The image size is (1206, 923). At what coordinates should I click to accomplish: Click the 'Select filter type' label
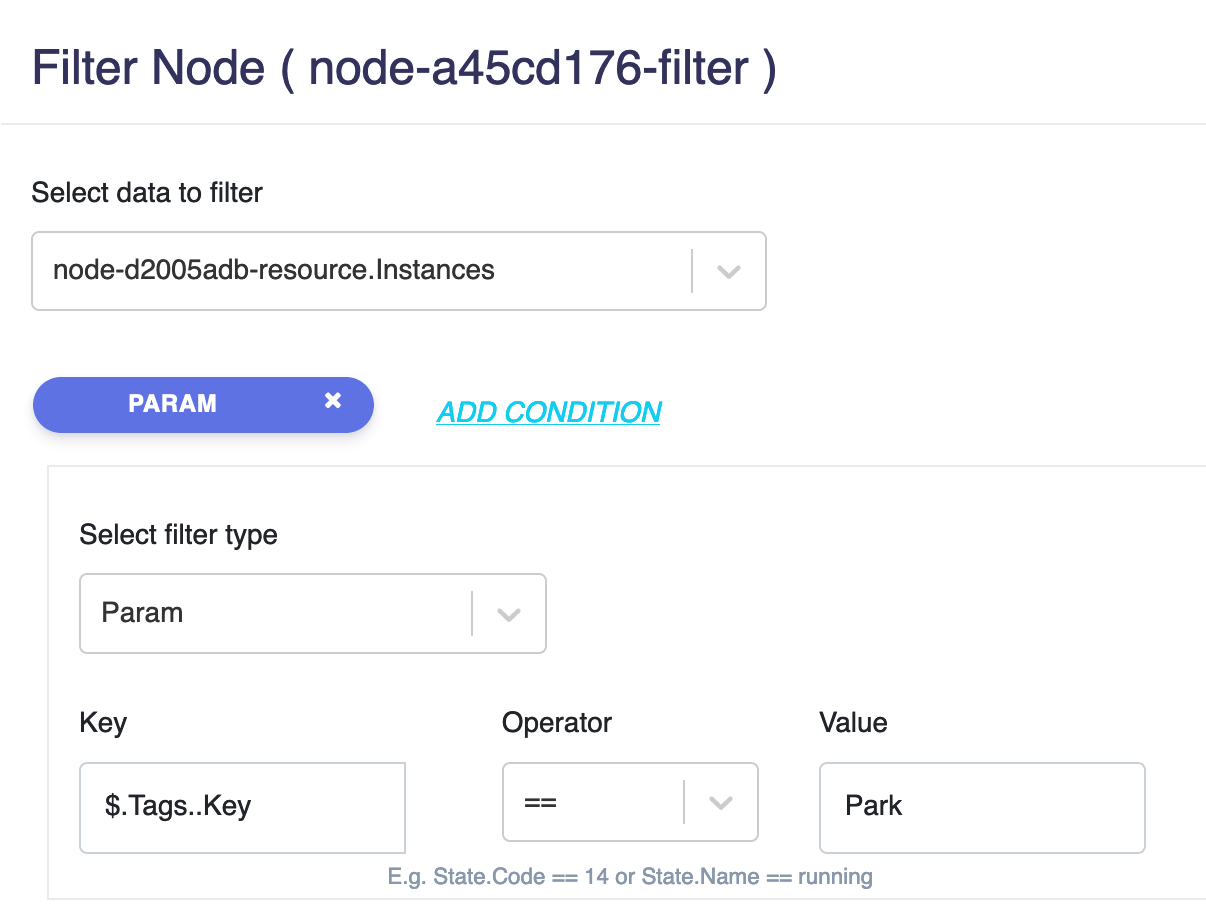(178, 535)
